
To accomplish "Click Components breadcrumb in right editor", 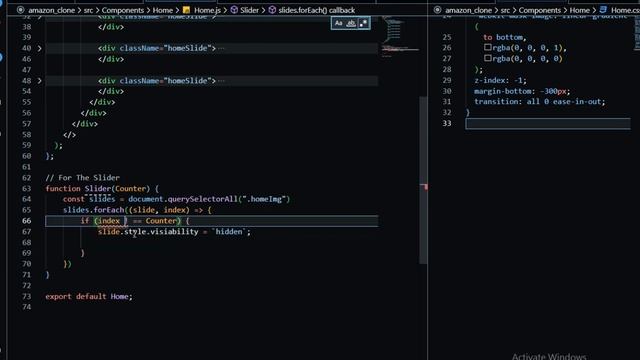I will click(540, 10).
